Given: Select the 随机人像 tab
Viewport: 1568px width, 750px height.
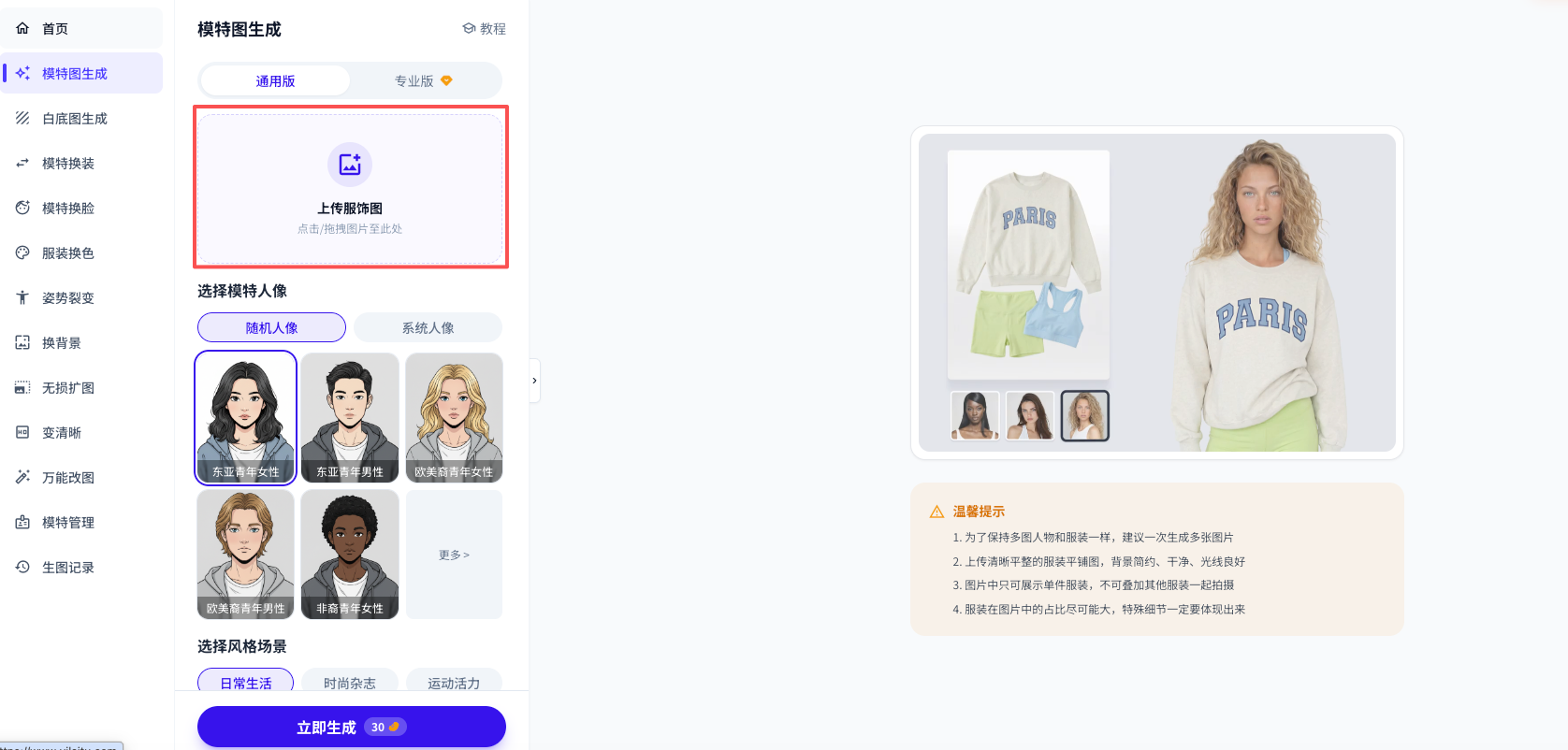Looking at the screenshot, I should (x=271, y=327).
